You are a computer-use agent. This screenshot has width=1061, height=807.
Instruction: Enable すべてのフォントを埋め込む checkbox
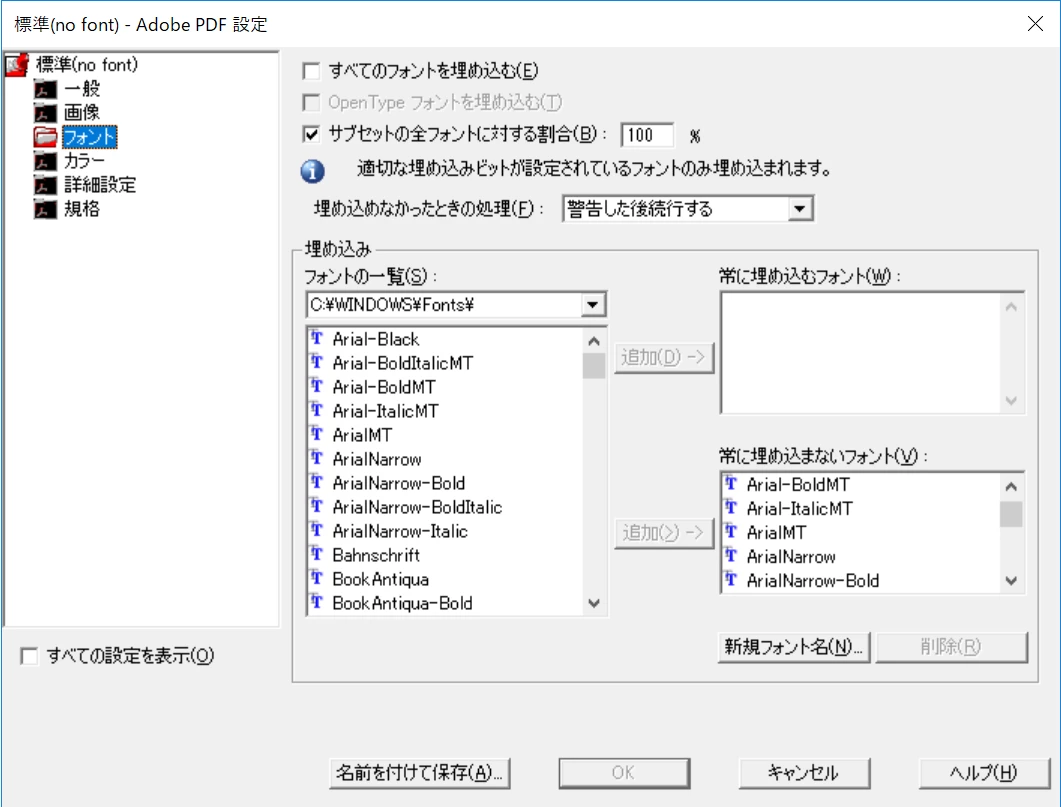[311, 71]
